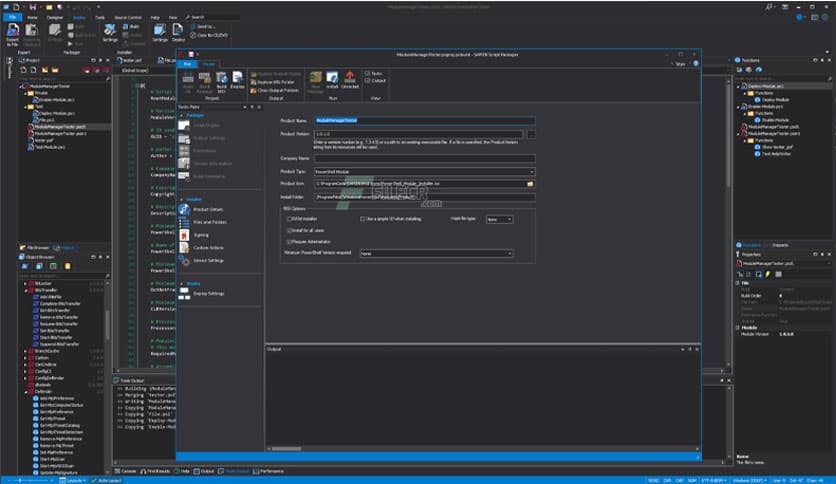Click Send to in main ribbon
The width and height of the screenshot is (836, 484).
pyautogui.click(x=202, y=27)
